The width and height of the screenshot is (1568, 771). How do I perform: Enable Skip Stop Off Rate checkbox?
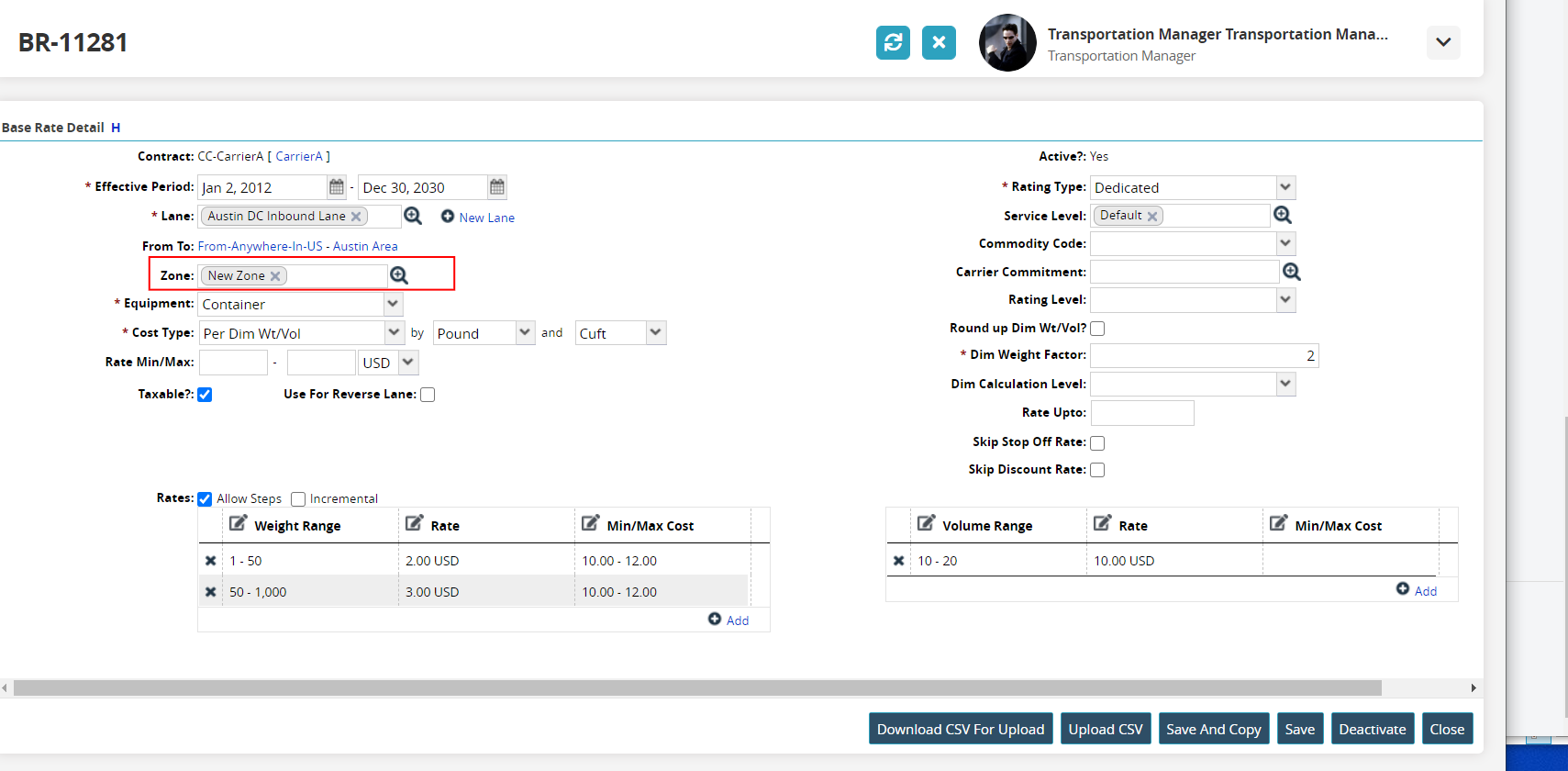pyautogui.click(x=1097, y=443)
